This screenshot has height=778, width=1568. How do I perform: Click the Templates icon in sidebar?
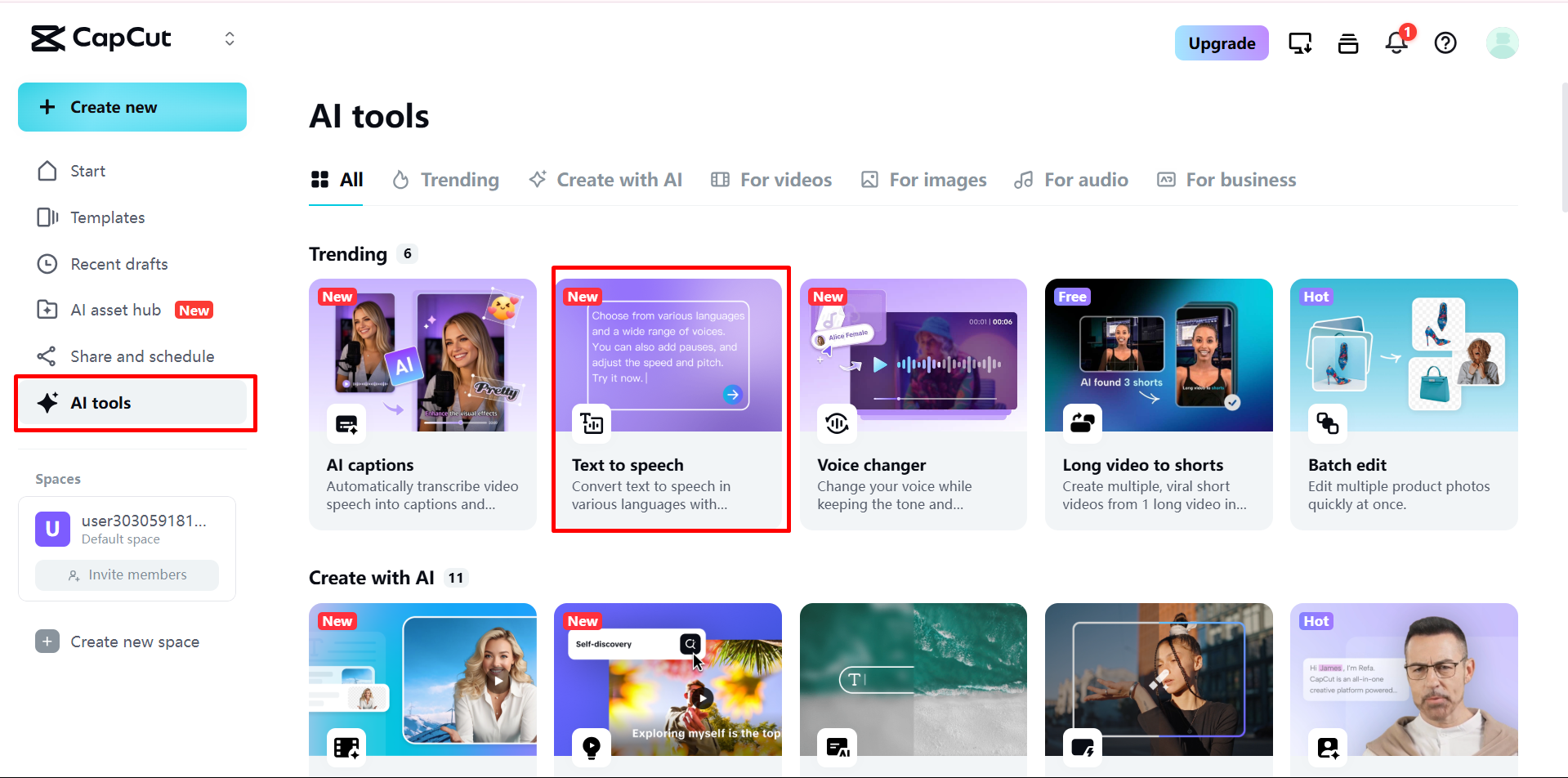[47, 217]
